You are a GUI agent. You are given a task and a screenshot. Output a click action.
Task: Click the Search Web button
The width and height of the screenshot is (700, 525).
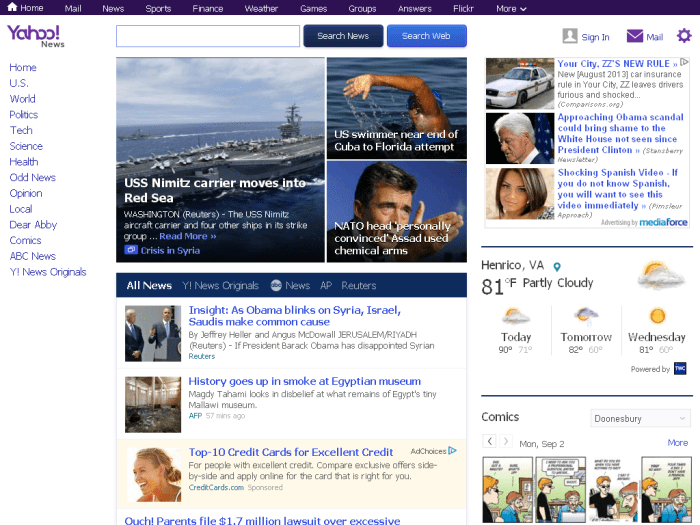pyautogui.click(x=426, y=36)
